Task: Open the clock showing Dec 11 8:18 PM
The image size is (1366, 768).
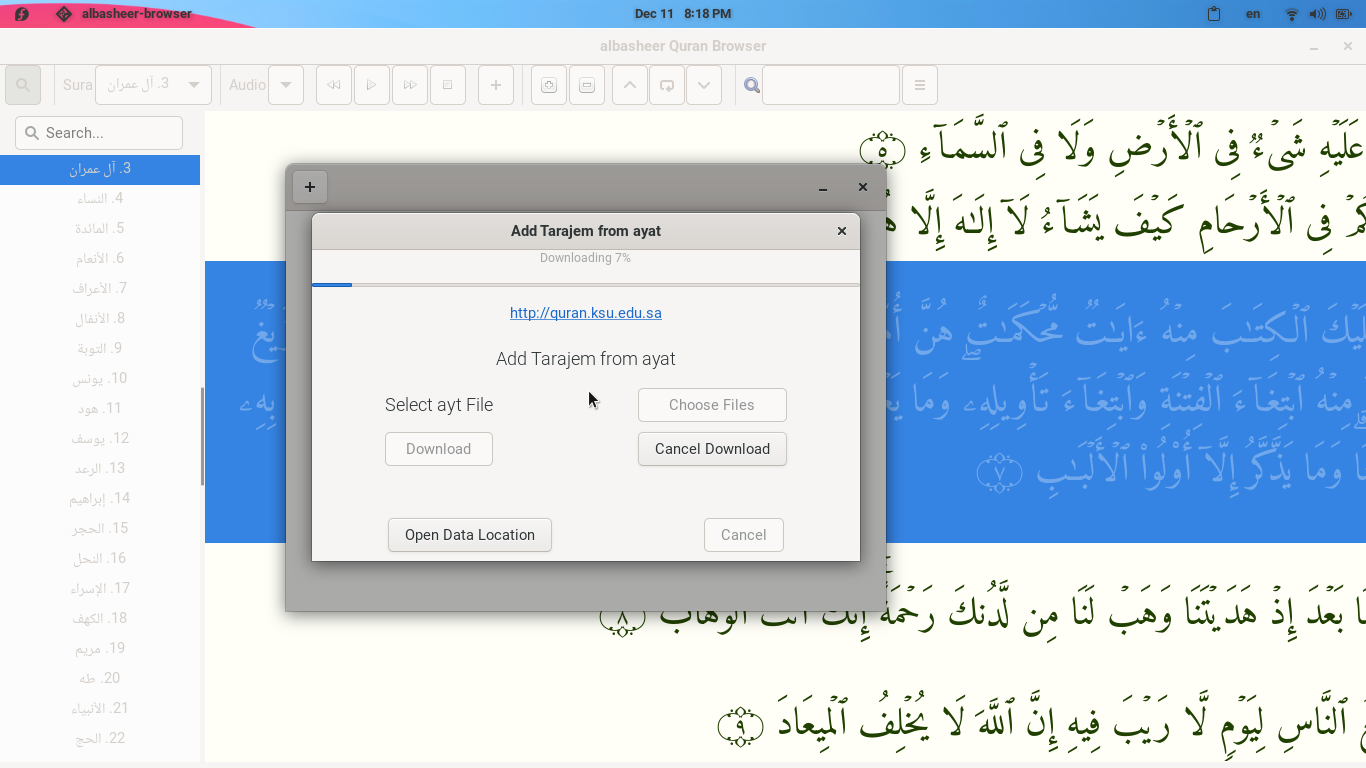Action: [x=683, y=14]
